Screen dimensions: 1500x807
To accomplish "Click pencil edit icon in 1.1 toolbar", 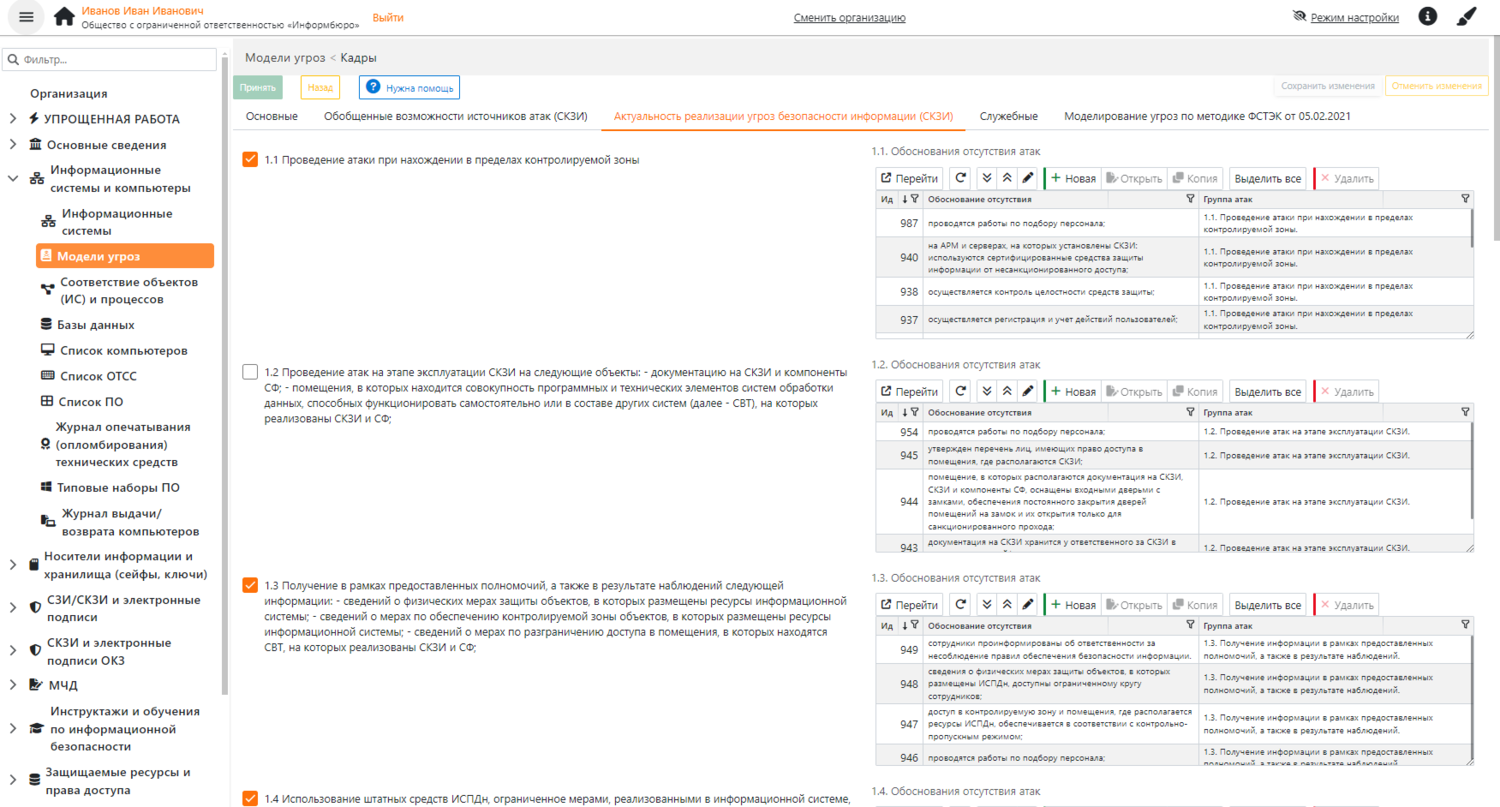I will tap(1028, 179).
